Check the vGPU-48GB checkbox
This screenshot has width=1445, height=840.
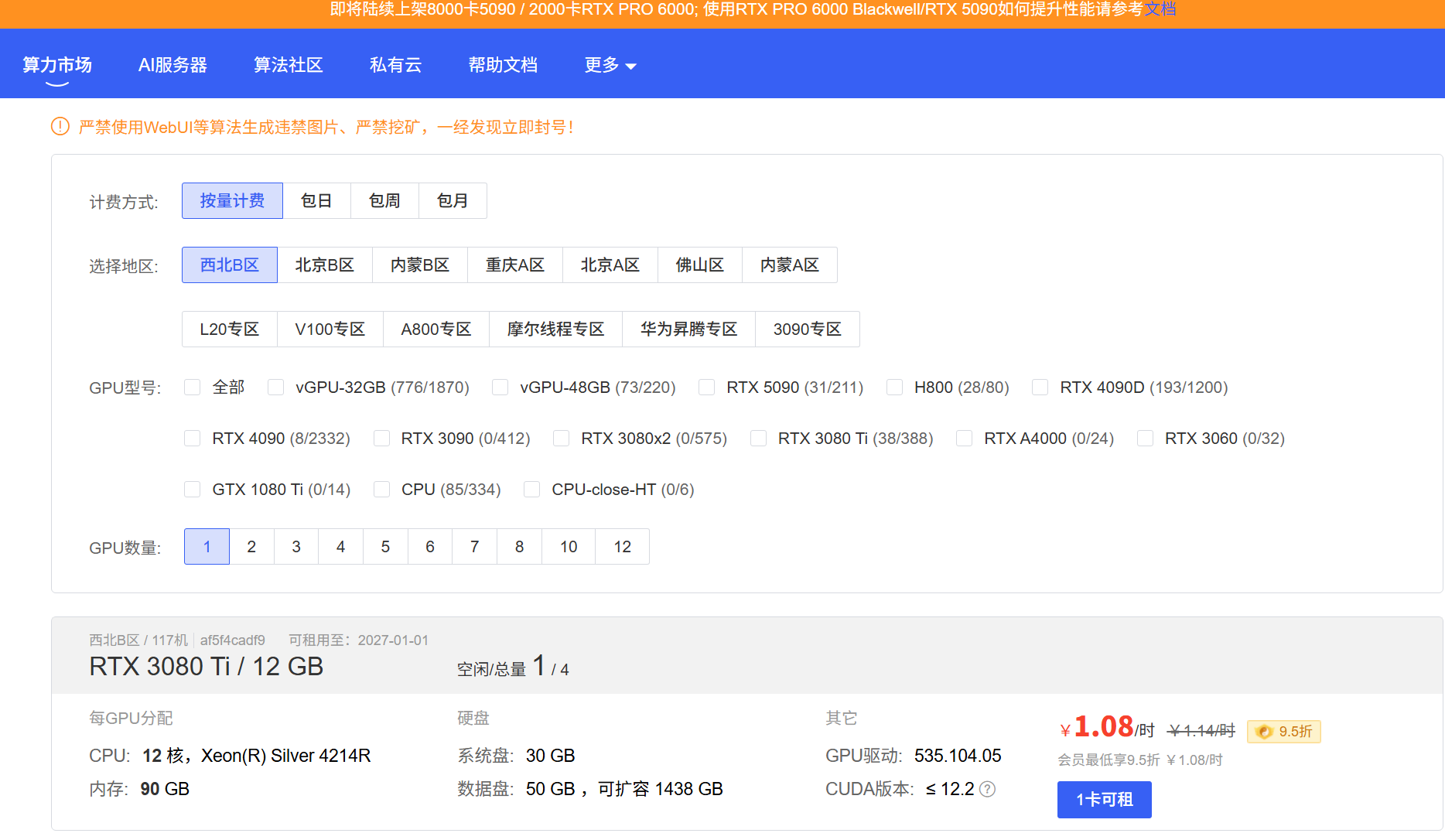click(x=500, y=388)
